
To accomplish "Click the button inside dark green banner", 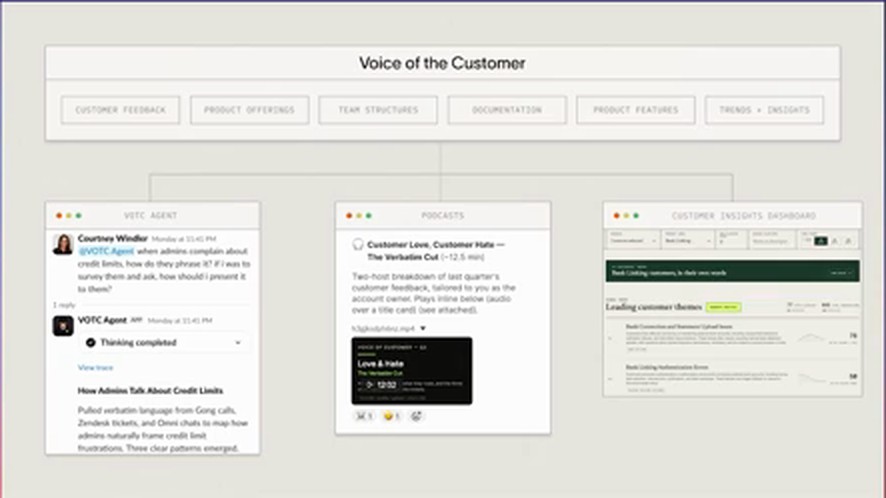I will tap(841, 273).
